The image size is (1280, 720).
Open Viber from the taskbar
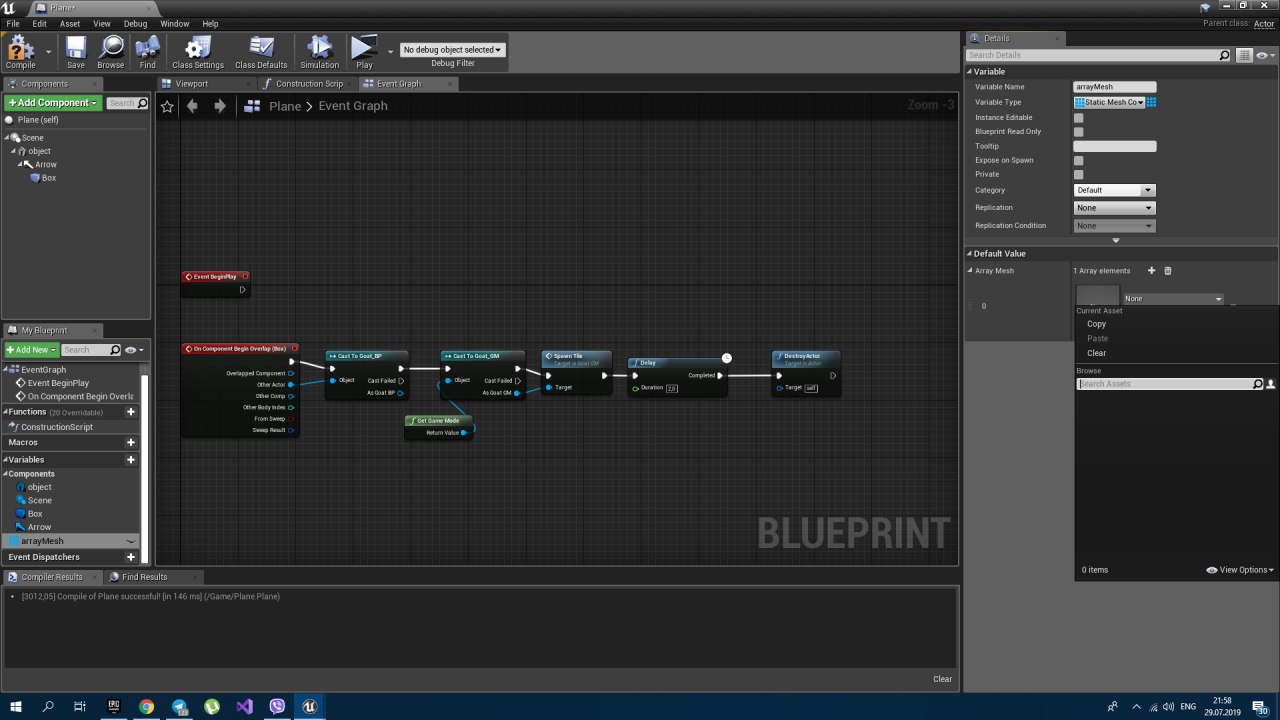pos(277,706)
